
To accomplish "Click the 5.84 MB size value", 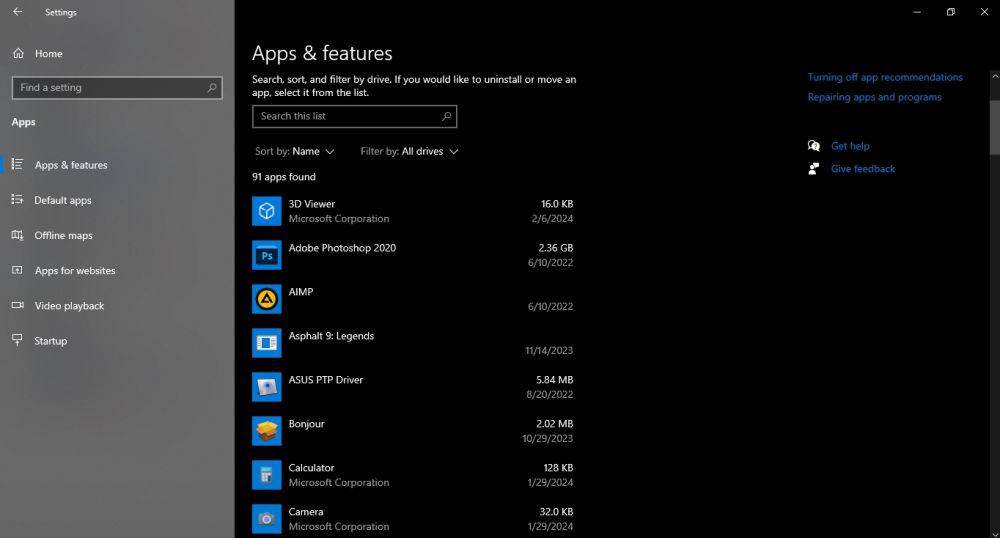I will (554, 380).
